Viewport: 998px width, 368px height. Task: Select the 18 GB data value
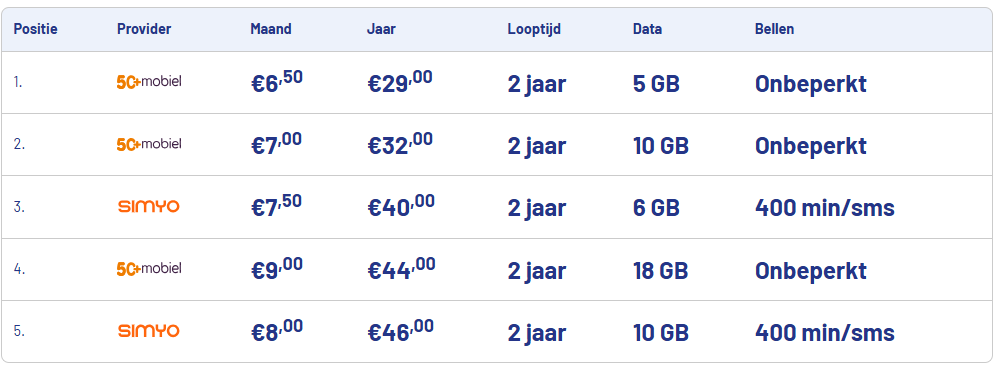(x=660, y=270)
